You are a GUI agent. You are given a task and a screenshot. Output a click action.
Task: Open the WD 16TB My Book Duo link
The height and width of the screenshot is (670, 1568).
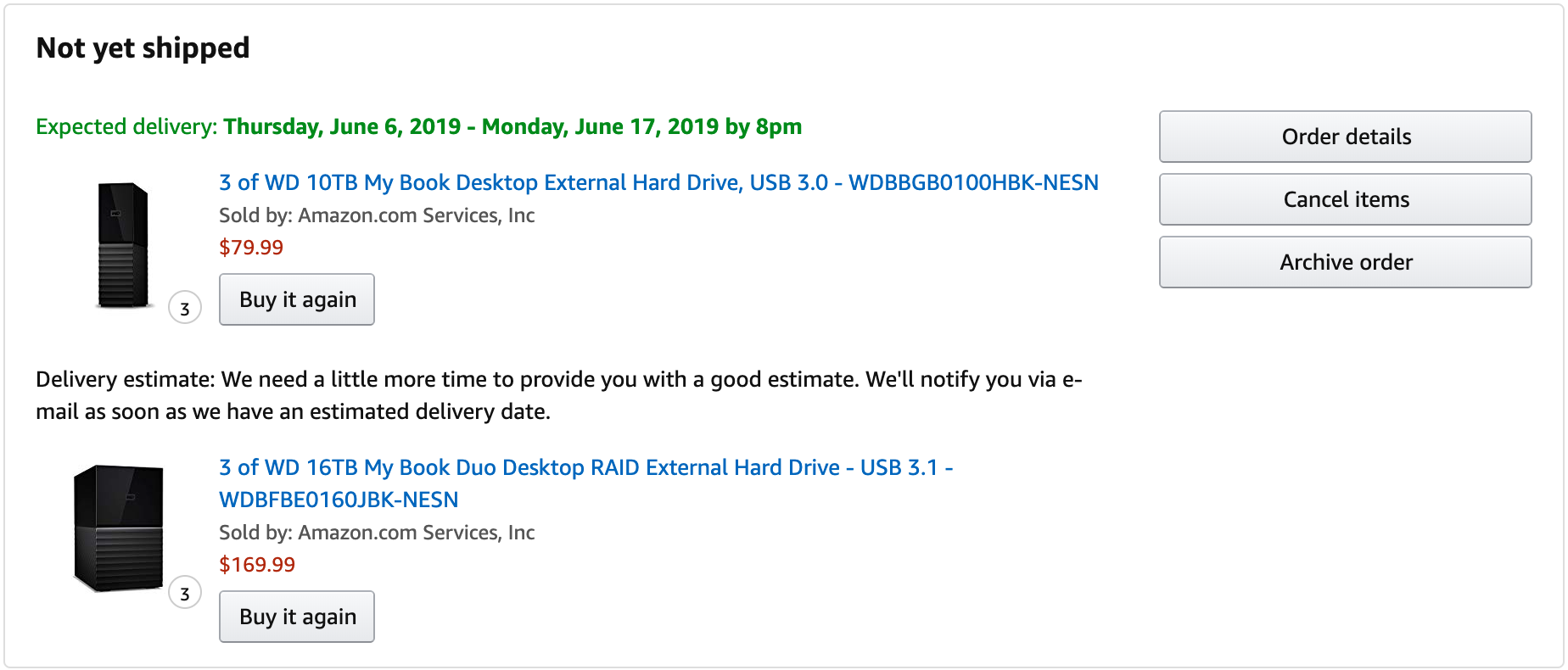coord(585,467)
